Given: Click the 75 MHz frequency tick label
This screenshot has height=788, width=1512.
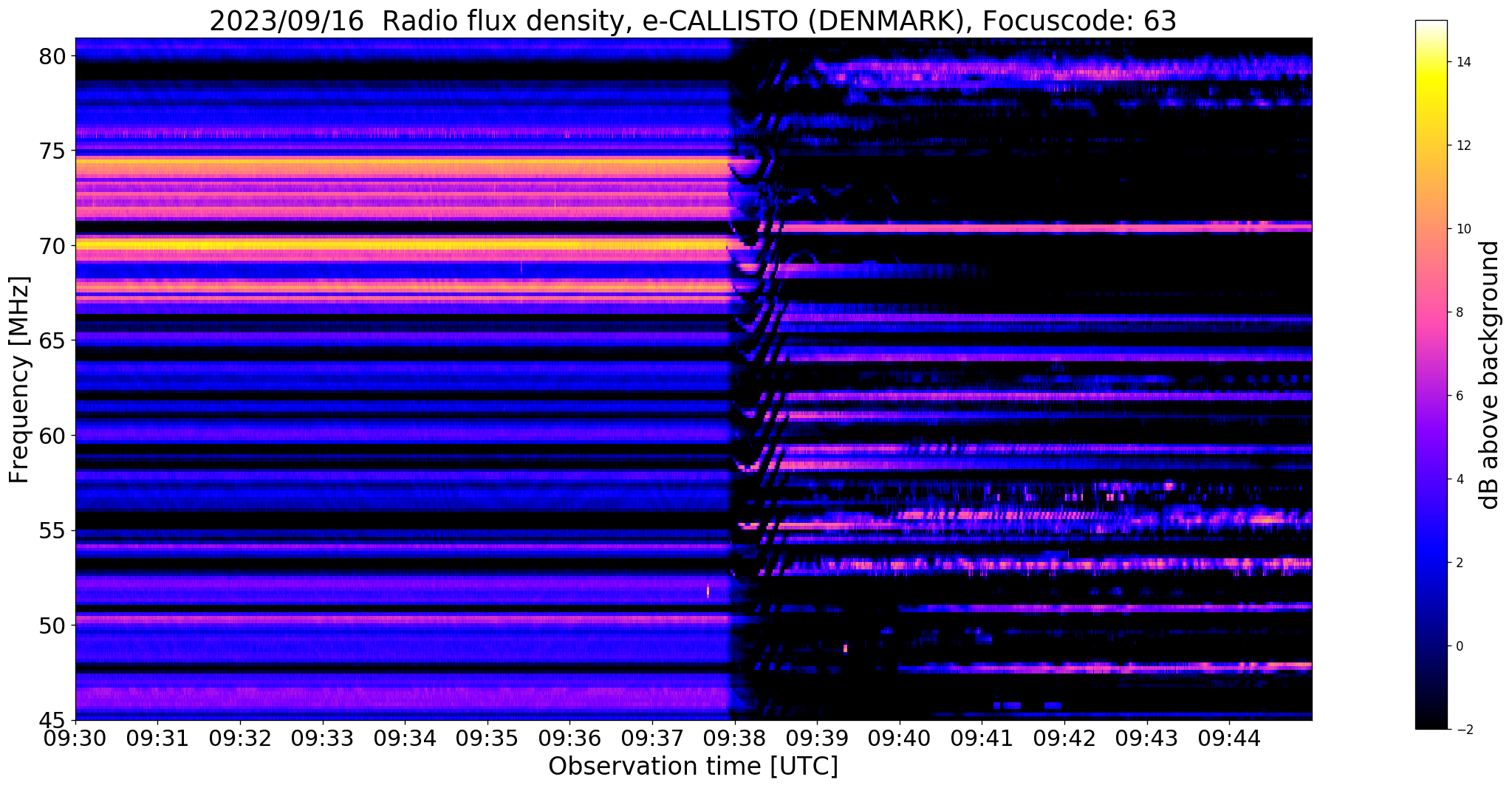Looking at the screenshot, I should coord(52,151).
